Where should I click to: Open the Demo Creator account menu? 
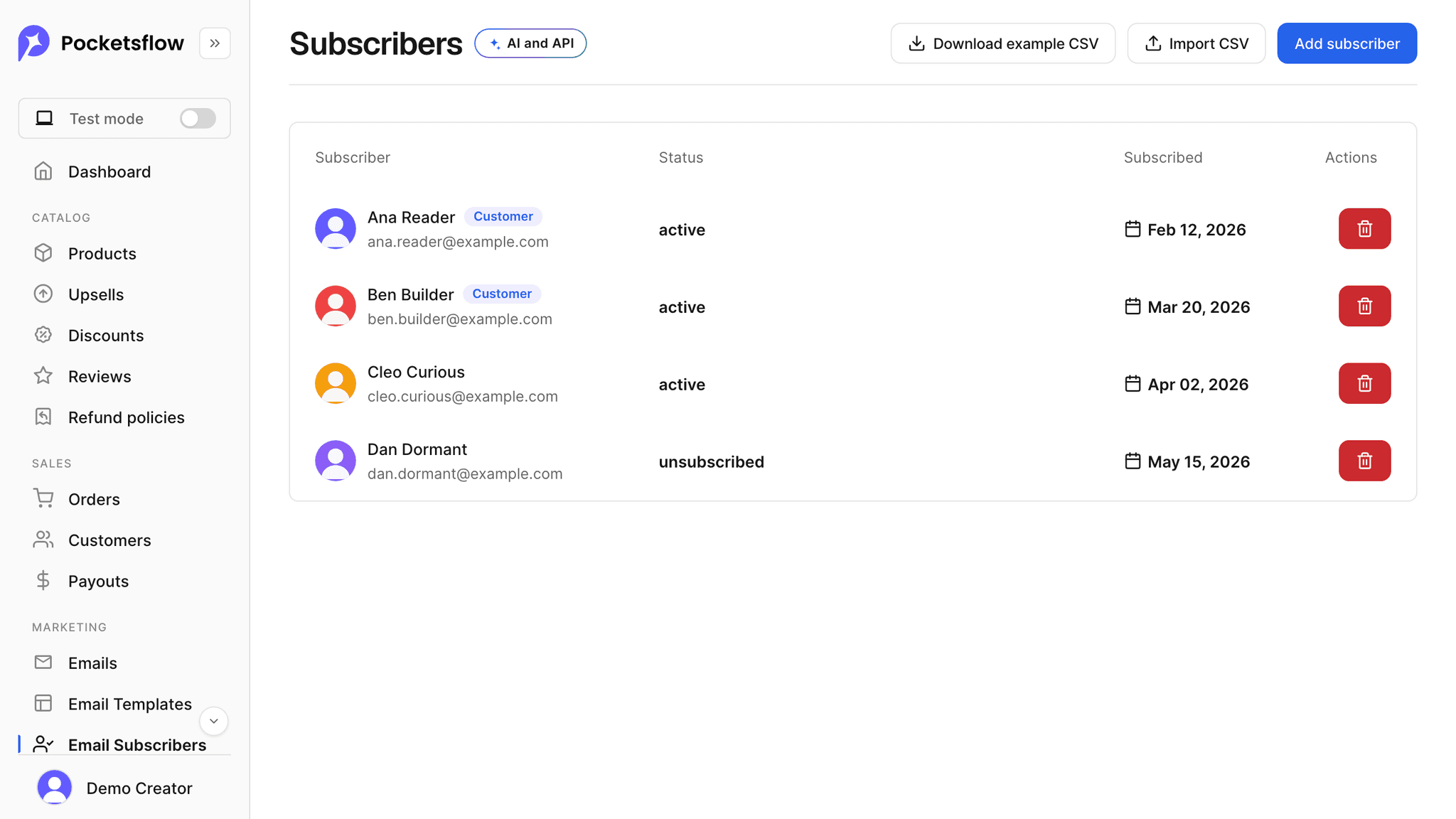click(x=124, y=788)
